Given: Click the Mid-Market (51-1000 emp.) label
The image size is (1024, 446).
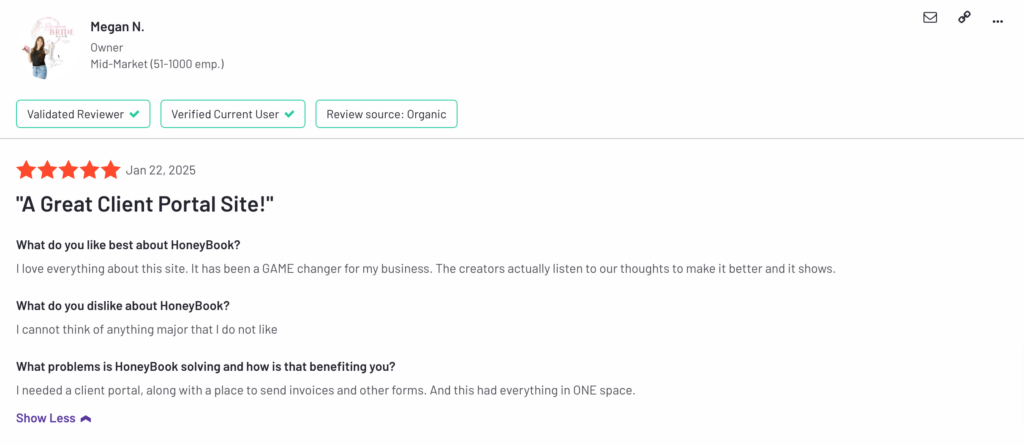Looking at the screenshot, I should 157,64.
